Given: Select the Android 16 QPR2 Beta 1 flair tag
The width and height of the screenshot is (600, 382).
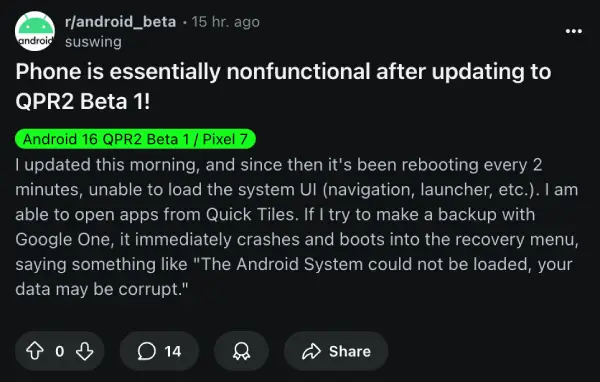Looking at the screenshot, I should (x=135, y=139).
